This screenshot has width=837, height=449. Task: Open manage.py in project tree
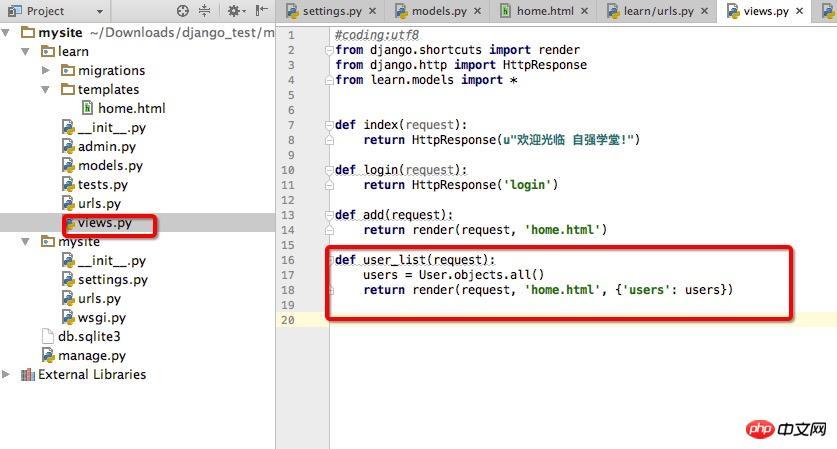[x=92, y=356]
